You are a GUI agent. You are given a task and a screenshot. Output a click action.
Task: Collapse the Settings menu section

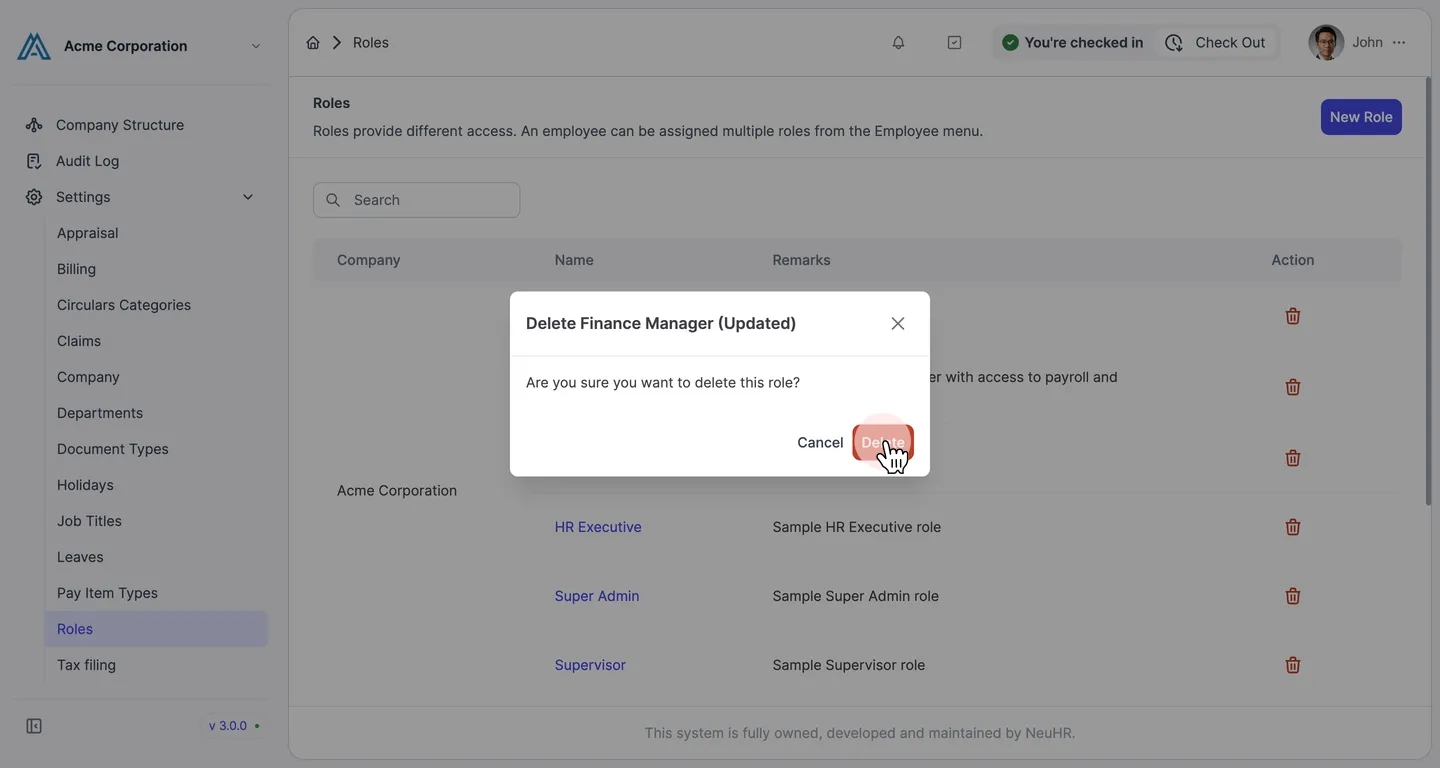[248, 197]
